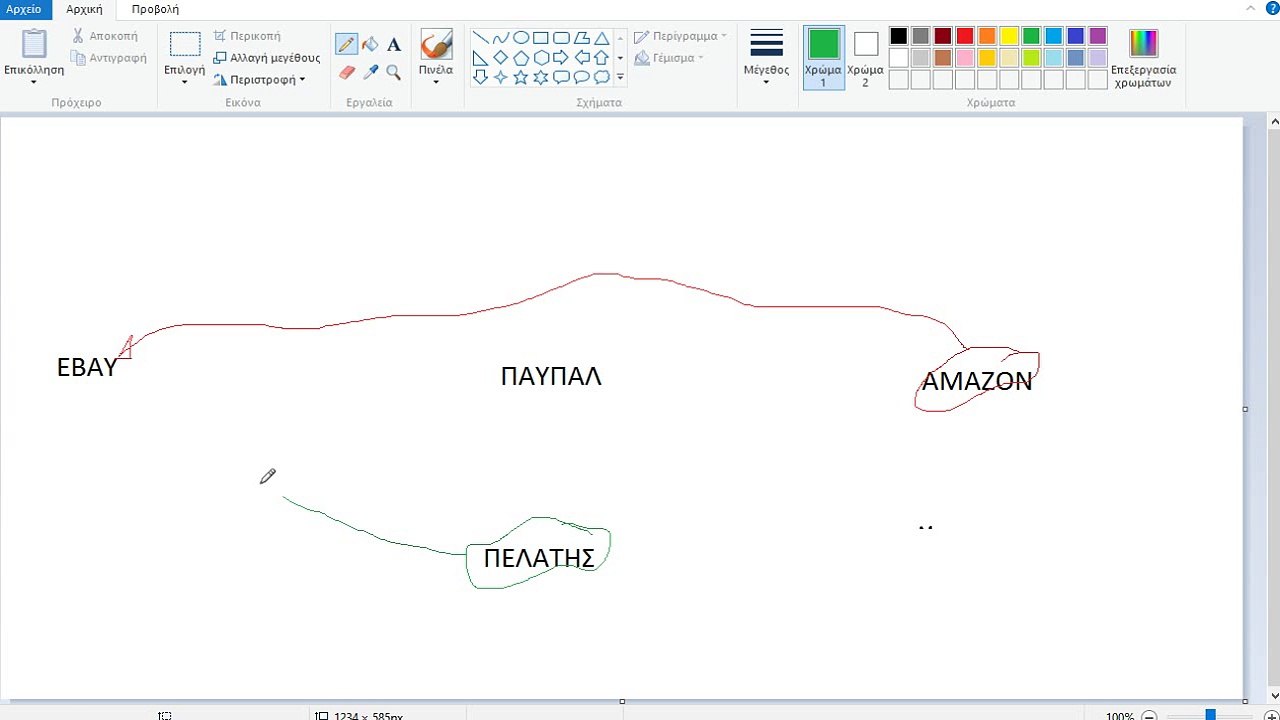Screen dimensions: 1280x720
Task: Open the Πινέλα brushes dropdown arrow
Action: [436, 82]
